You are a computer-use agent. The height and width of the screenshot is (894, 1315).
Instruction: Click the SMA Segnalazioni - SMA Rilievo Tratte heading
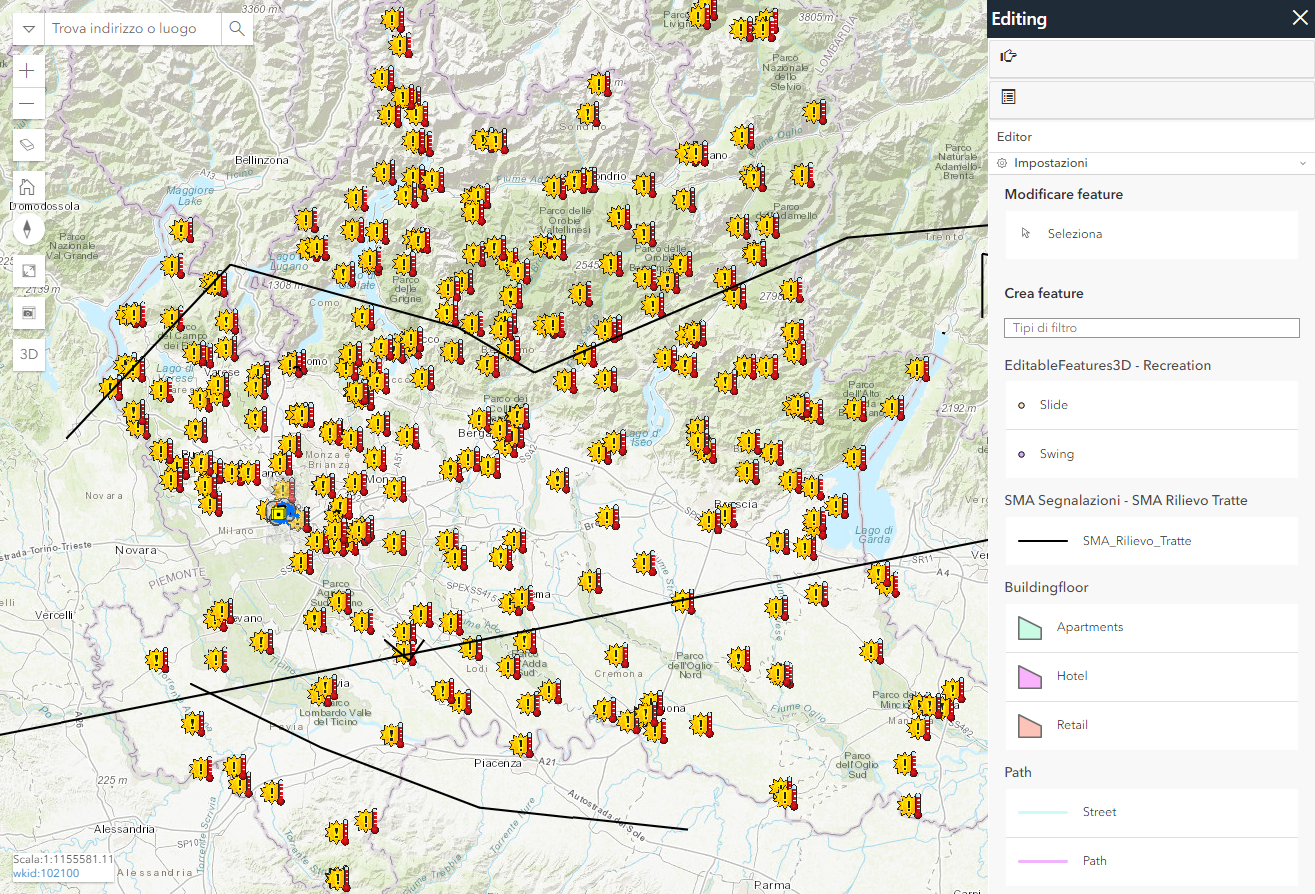click(1126, 500)
